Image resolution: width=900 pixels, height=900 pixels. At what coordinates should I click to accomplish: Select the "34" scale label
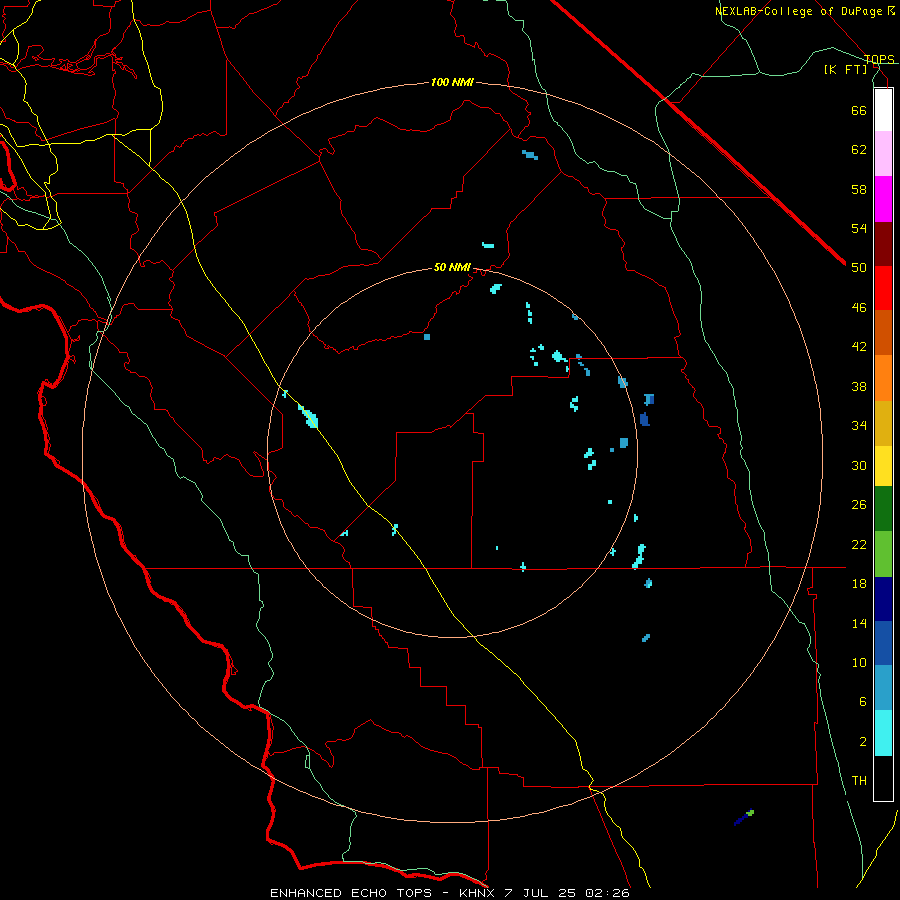click(x=859, y=426)
